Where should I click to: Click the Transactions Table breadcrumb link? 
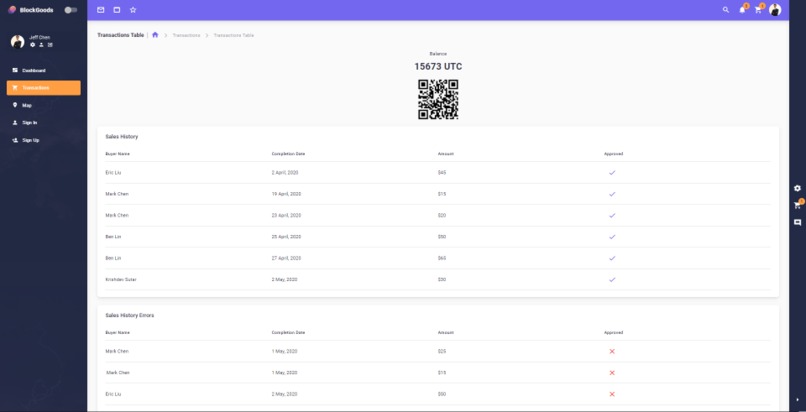click(x=233, y=35)
